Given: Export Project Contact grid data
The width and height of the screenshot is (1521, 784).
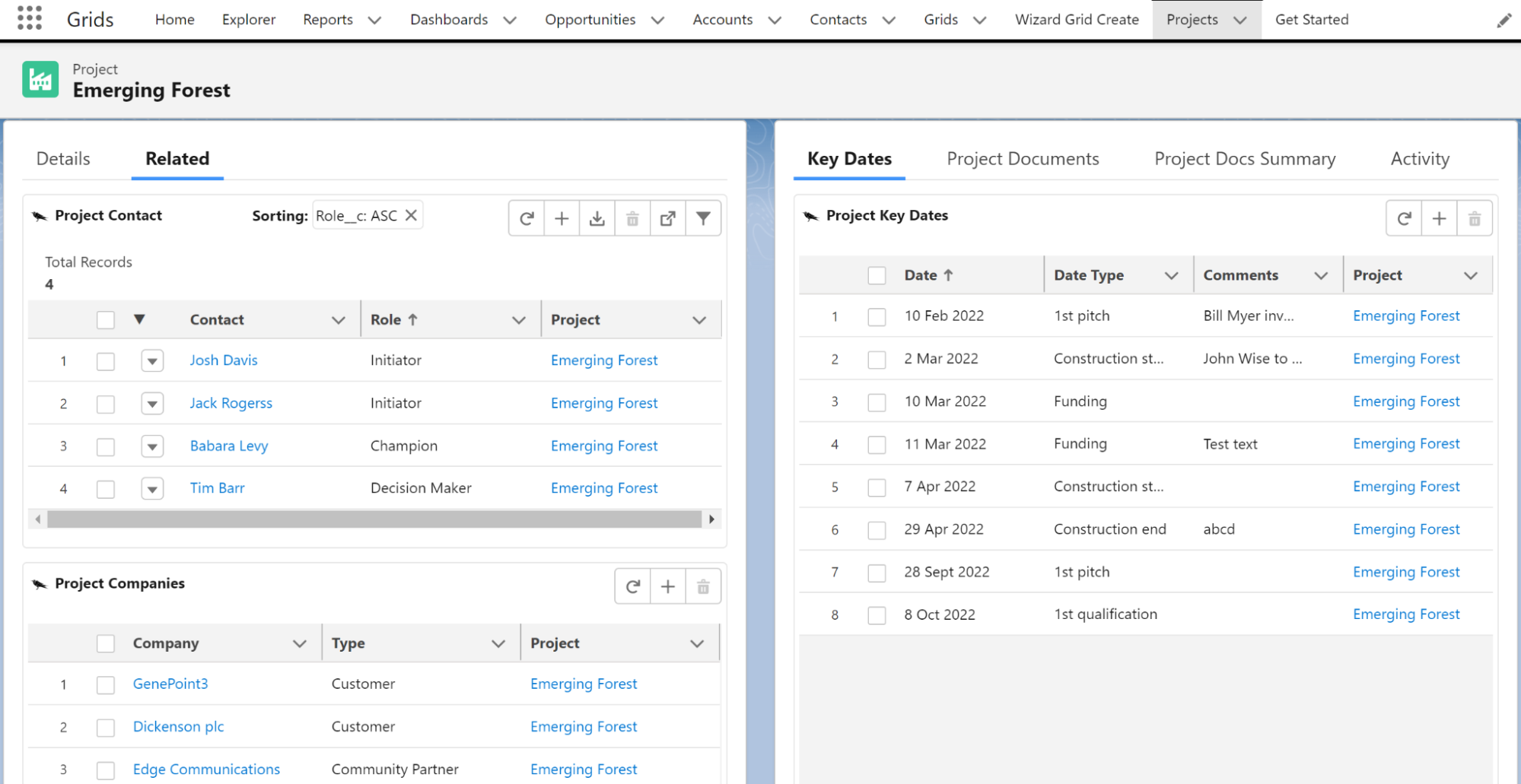Looking at the screenshot, I should point(597,219).
